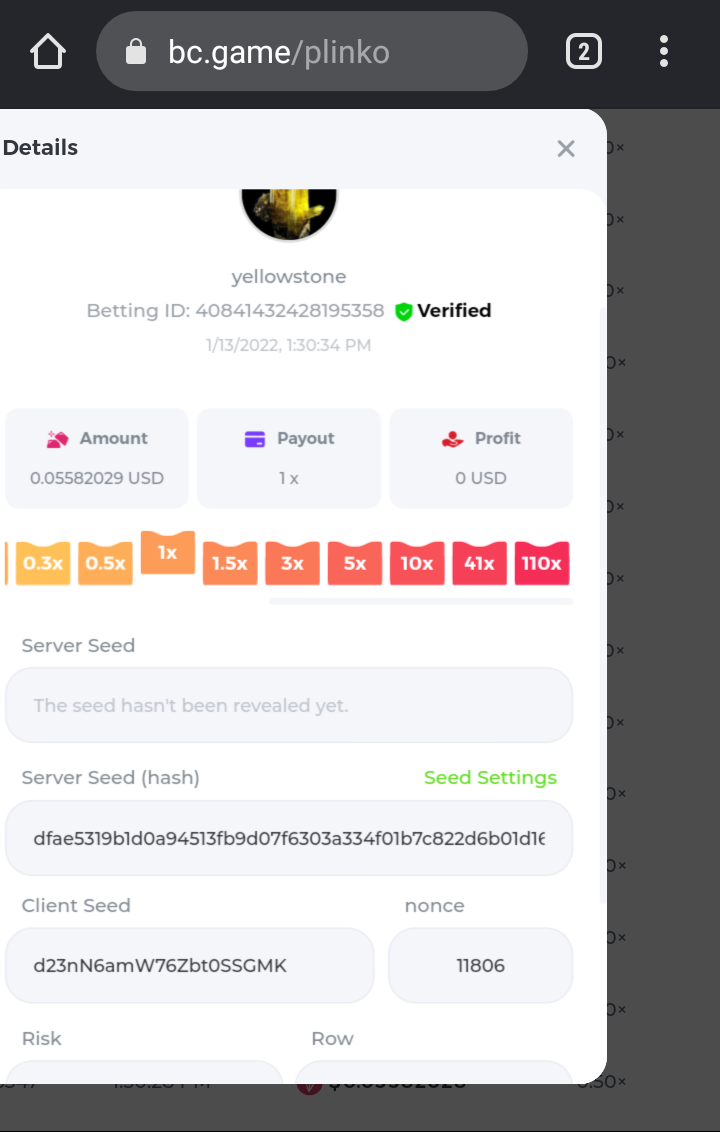Open the Seed Settings link

pos(490,778)
